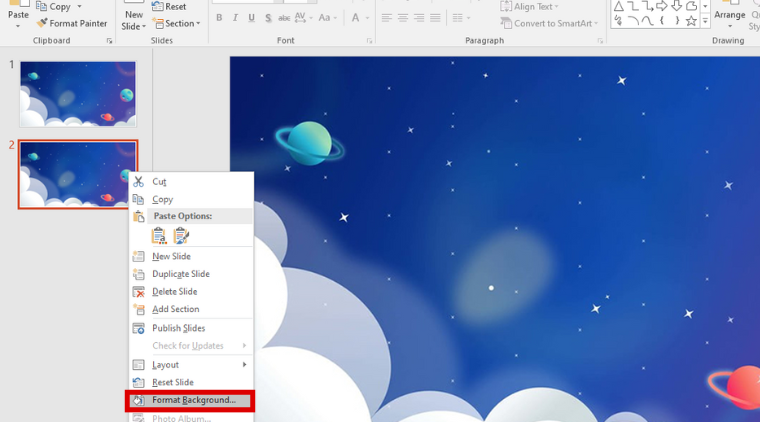The image size is (760, 422).
Task: Open the Copy dropdown arrow
Action: pos(79,6)
